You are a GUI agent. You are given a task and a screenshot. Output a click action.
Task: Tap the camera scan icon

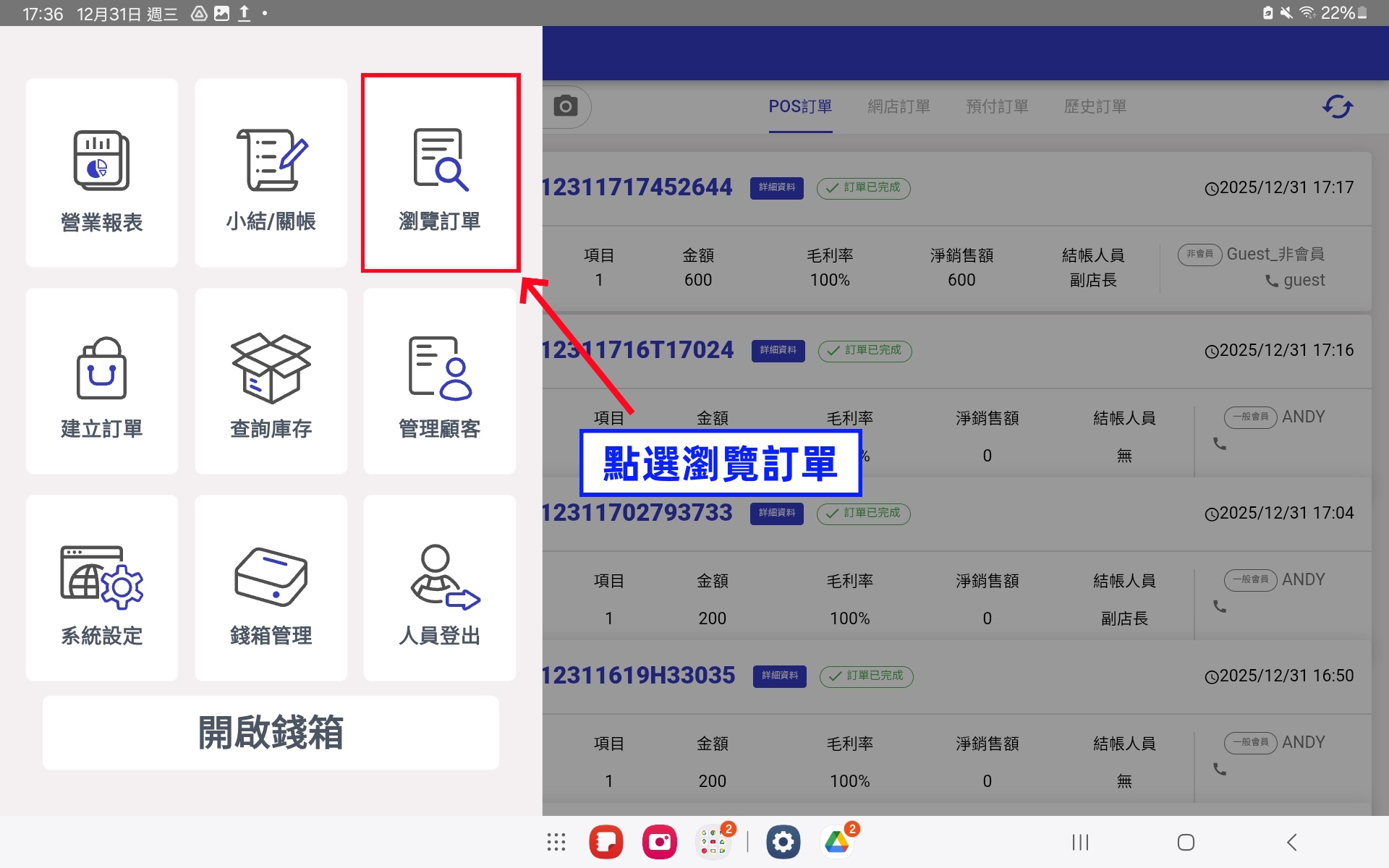[x=566, y=107]
